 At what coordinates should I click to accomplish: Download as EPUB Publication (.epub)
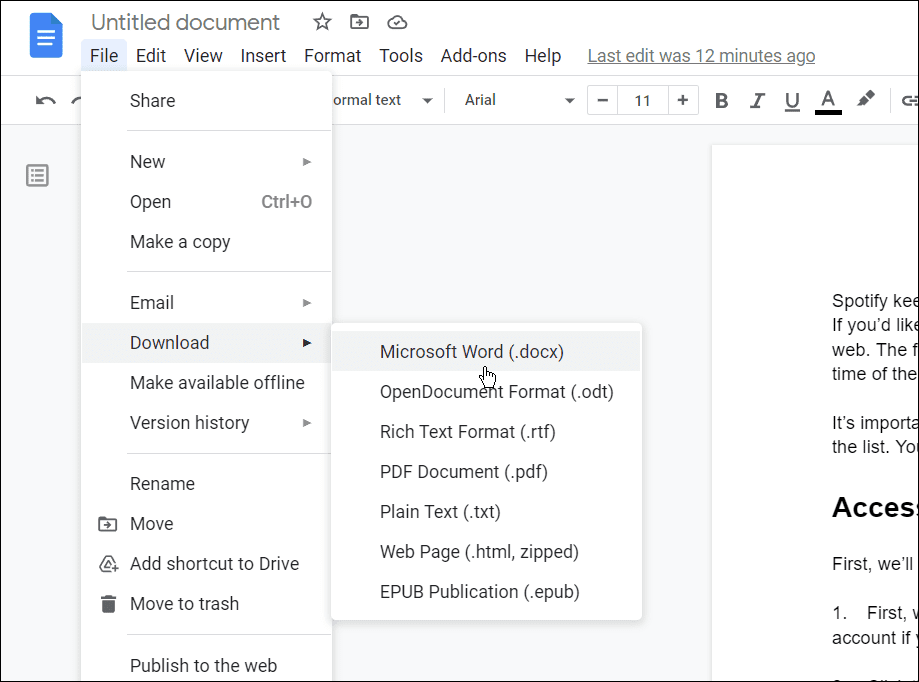(x=486, y=592)
